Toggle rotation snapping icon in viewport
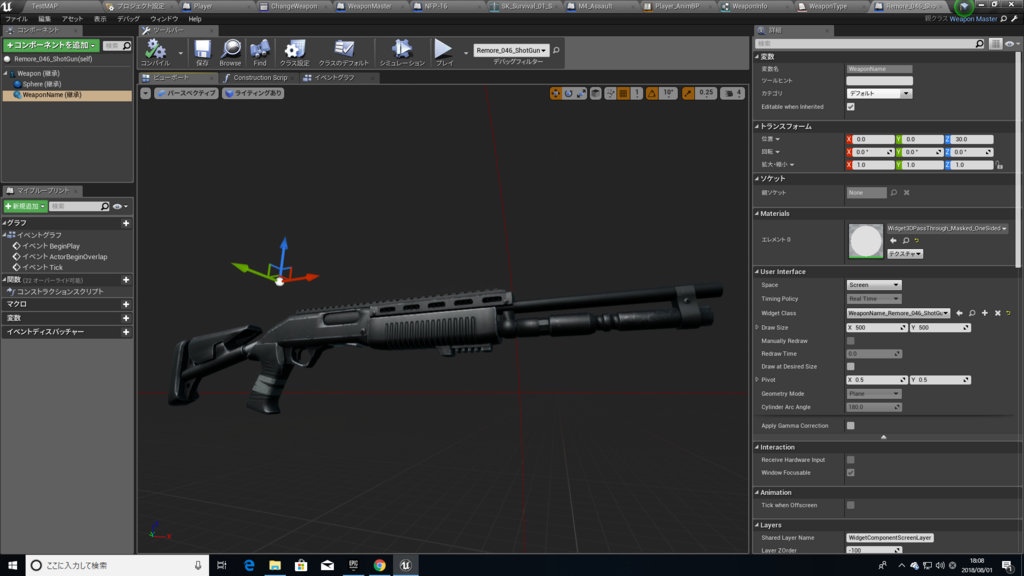Screen dimensions: 1024x576 pos(652,93)
